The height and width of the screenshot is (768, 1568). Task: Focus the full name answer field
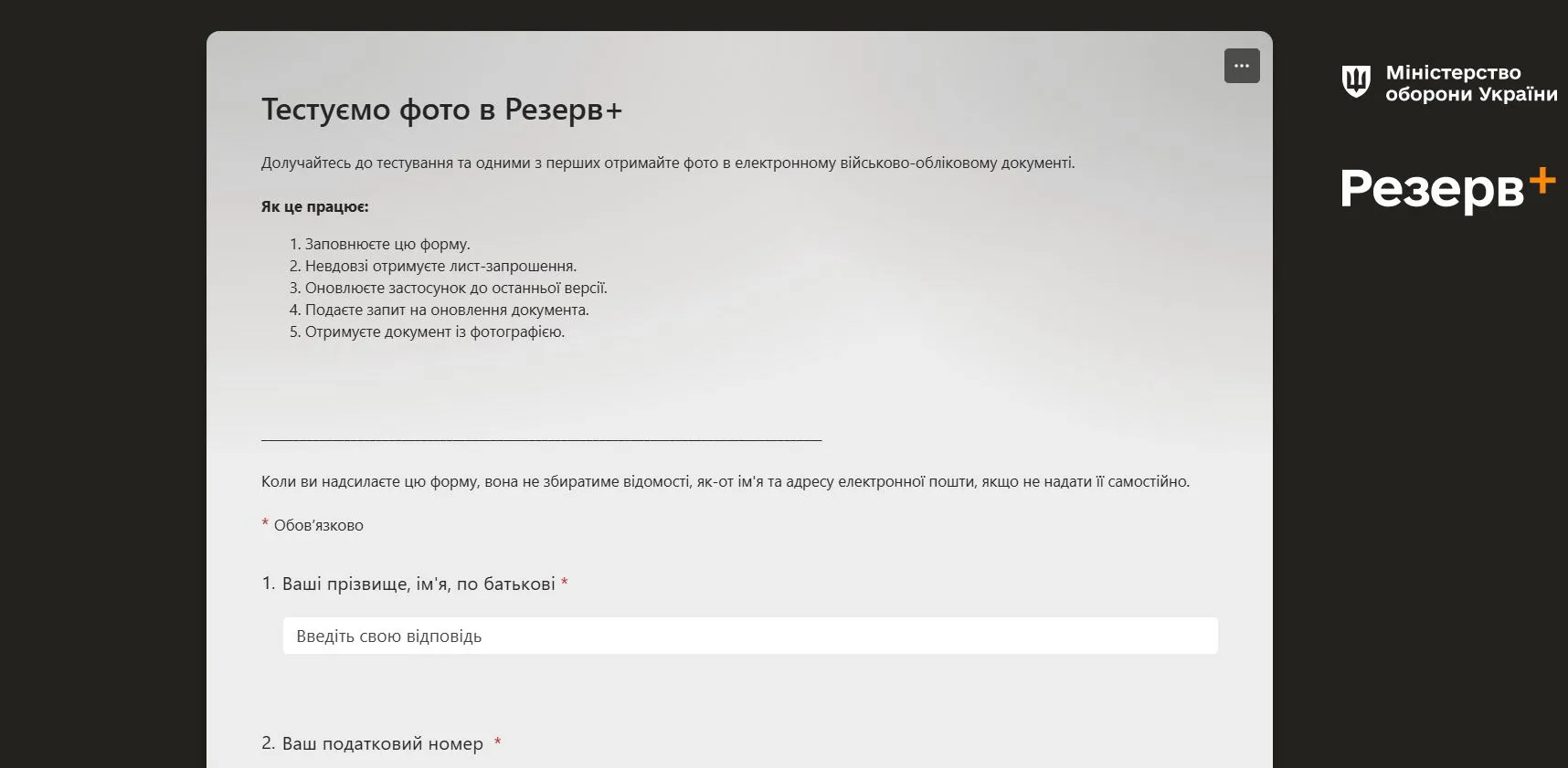click(749, 636)
